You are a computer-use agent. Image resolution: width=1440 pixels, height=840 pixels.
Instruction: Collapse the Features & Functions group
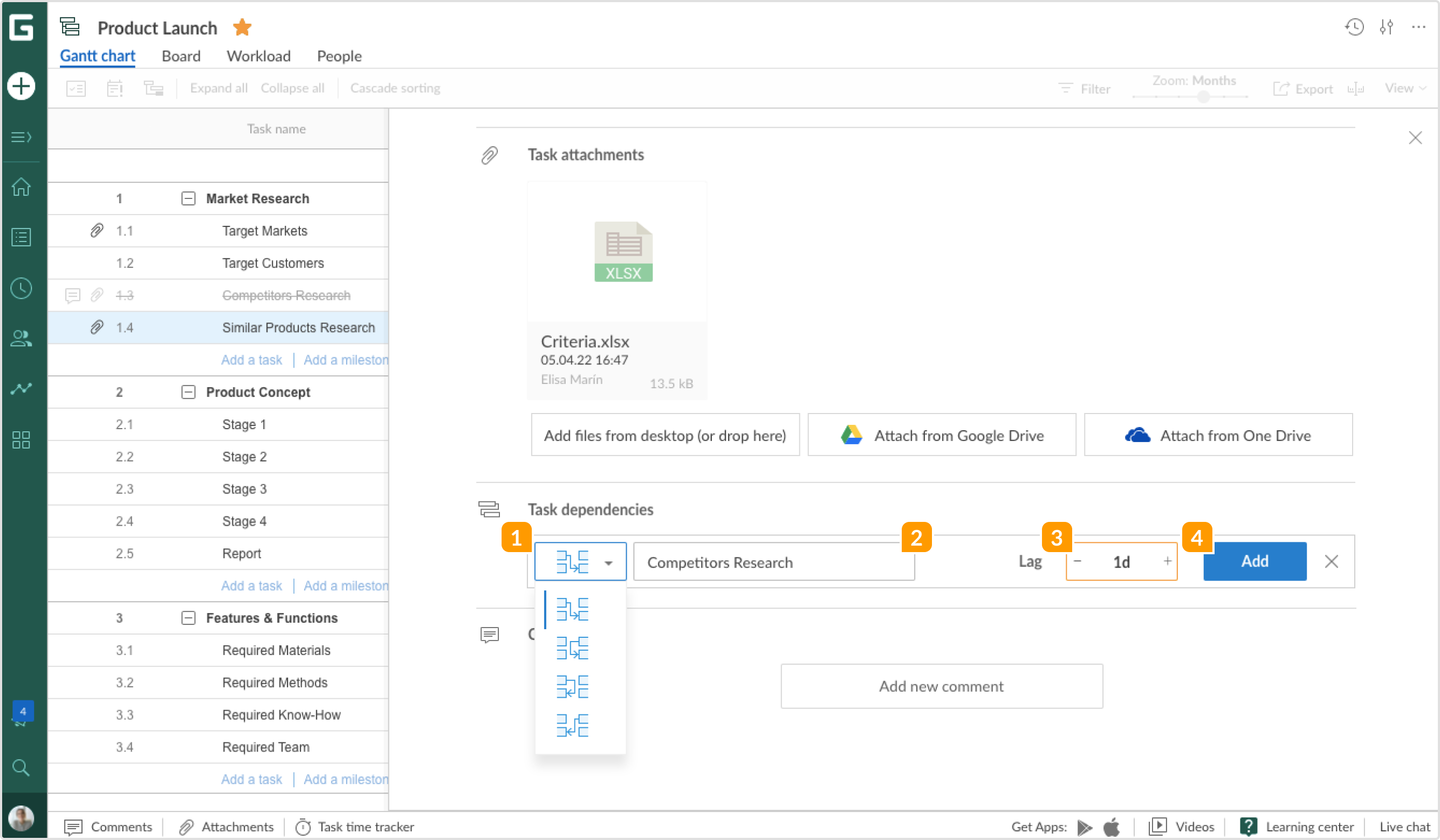pos(189,618)
